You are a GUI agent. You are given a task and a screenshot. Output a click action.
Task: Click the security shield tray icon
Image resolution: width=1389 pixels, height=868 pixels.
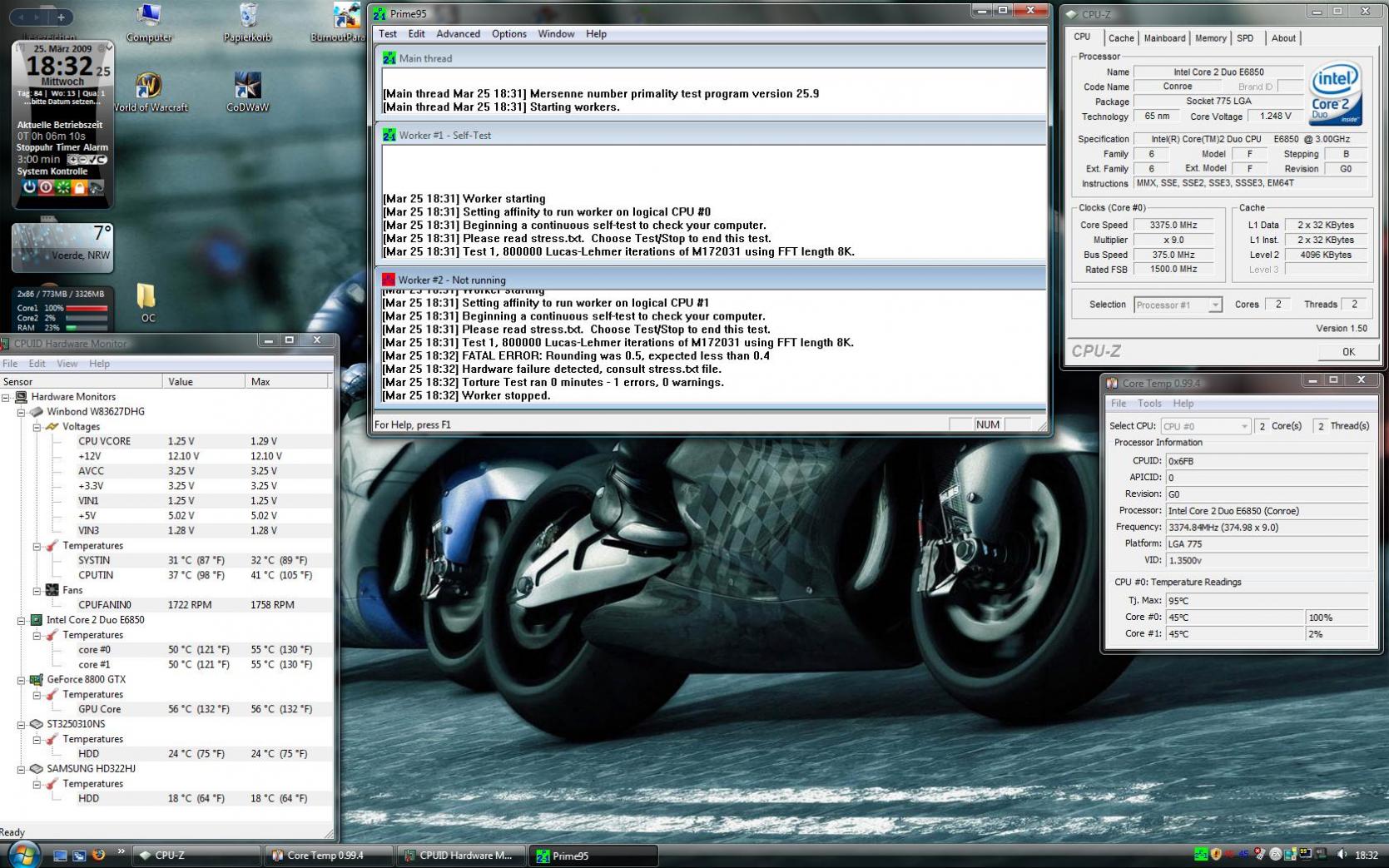click(1216, 855)
